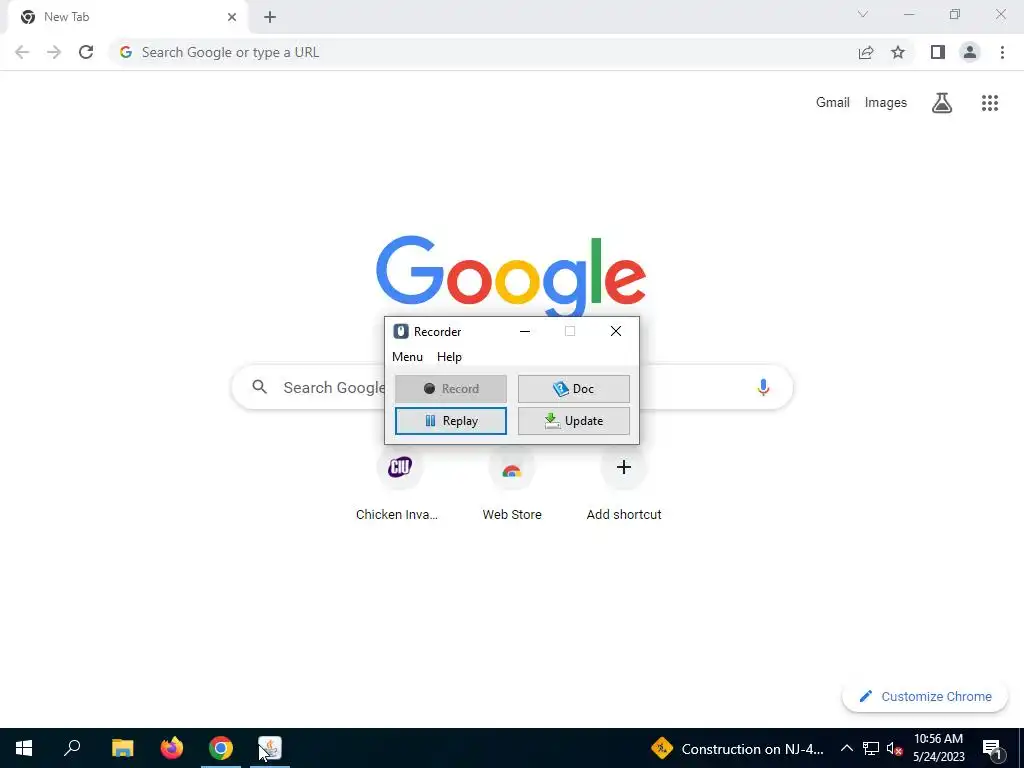The height and width of the screenshot is (768, 1024).
Task: Toggle the Chrome side panel
Action: tap(938, 52)
